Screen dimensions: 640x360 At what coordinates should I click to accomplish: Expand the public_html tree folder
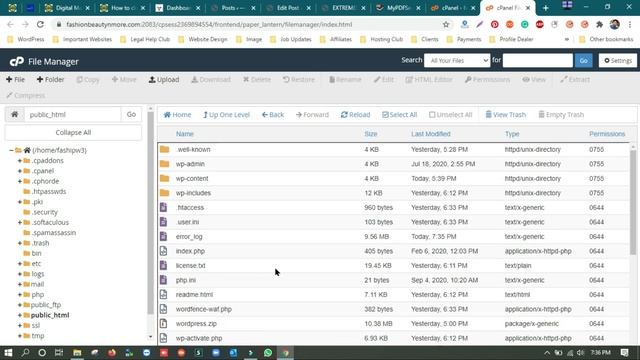click(20, 315)
